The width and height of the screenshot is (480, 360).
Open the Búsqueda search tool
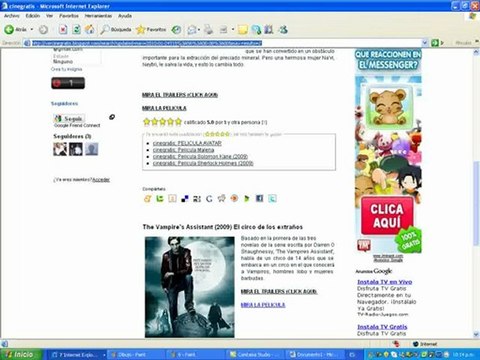click(116, 30)
